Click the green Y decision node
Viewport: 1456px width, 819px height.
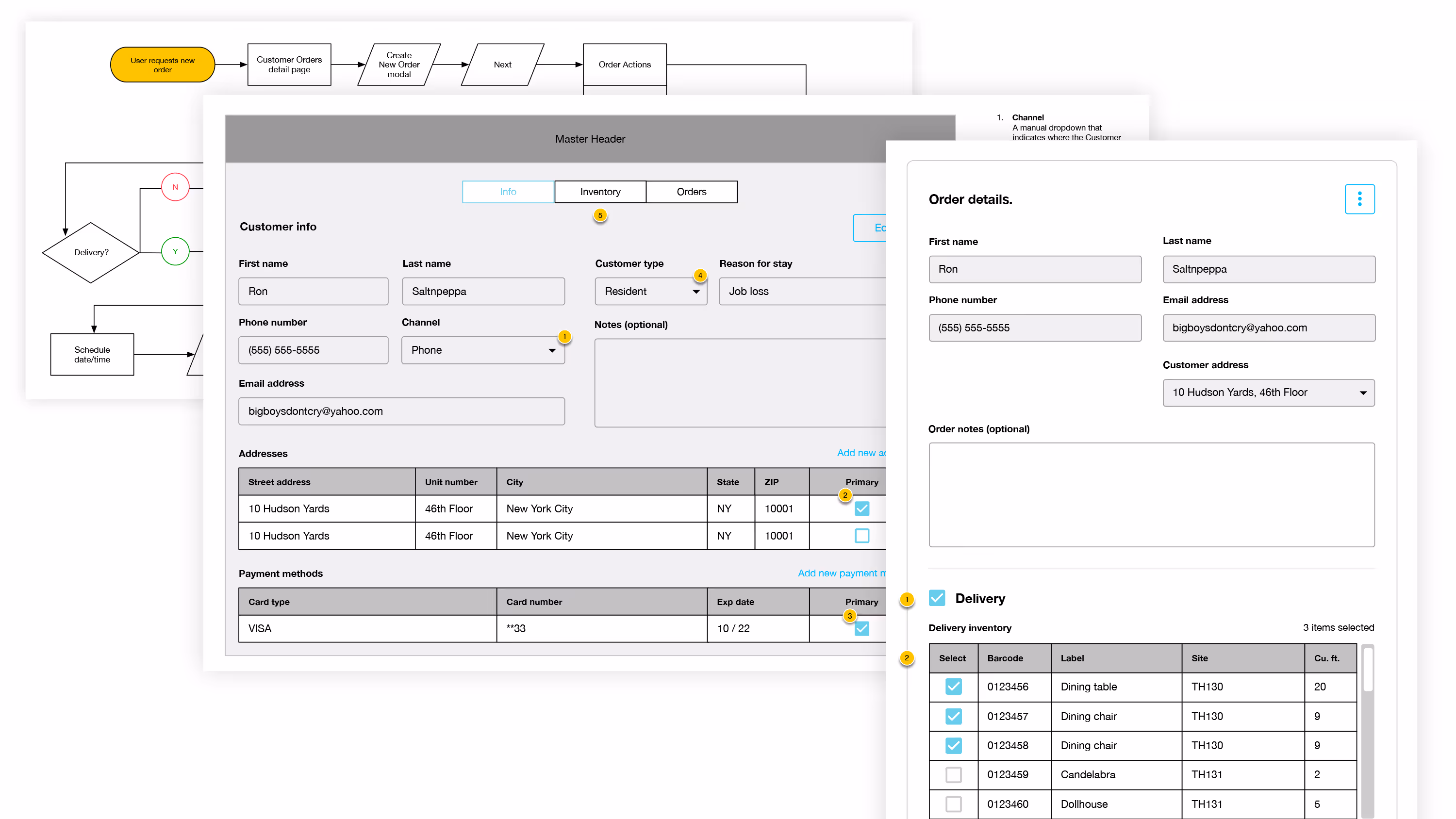[175, 251]
